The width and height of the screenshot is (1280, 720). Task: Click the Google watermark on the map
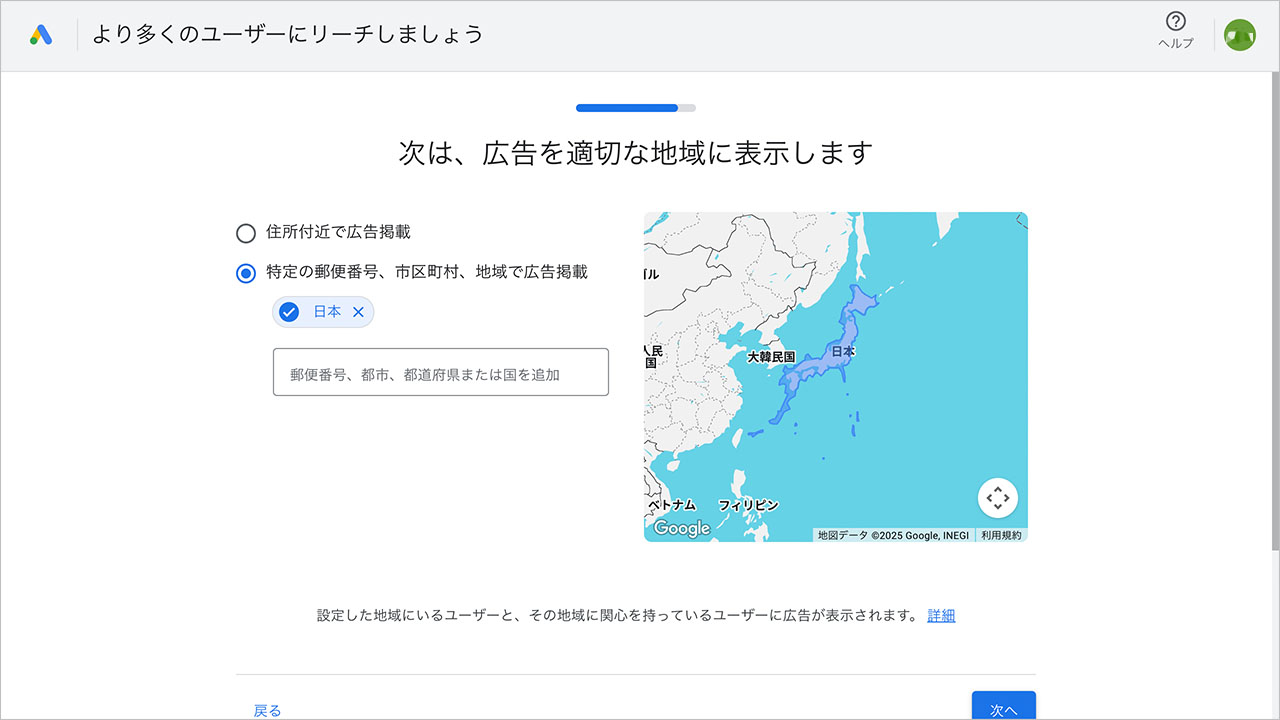[681, 529]
